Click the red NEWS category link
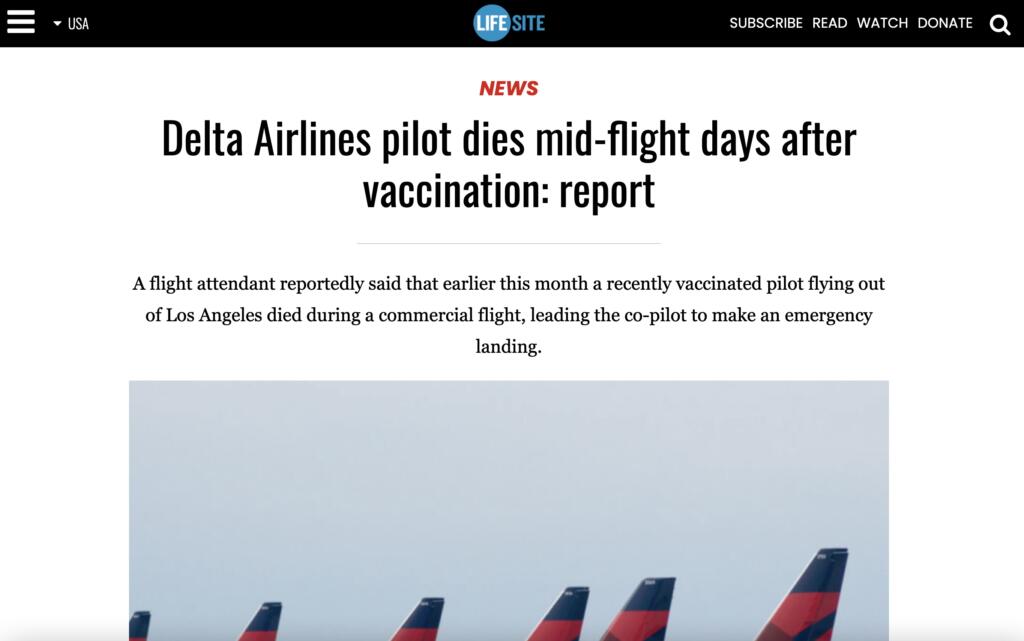The height and width of the screenshot is (641, 1024). (x=508, y=88)
